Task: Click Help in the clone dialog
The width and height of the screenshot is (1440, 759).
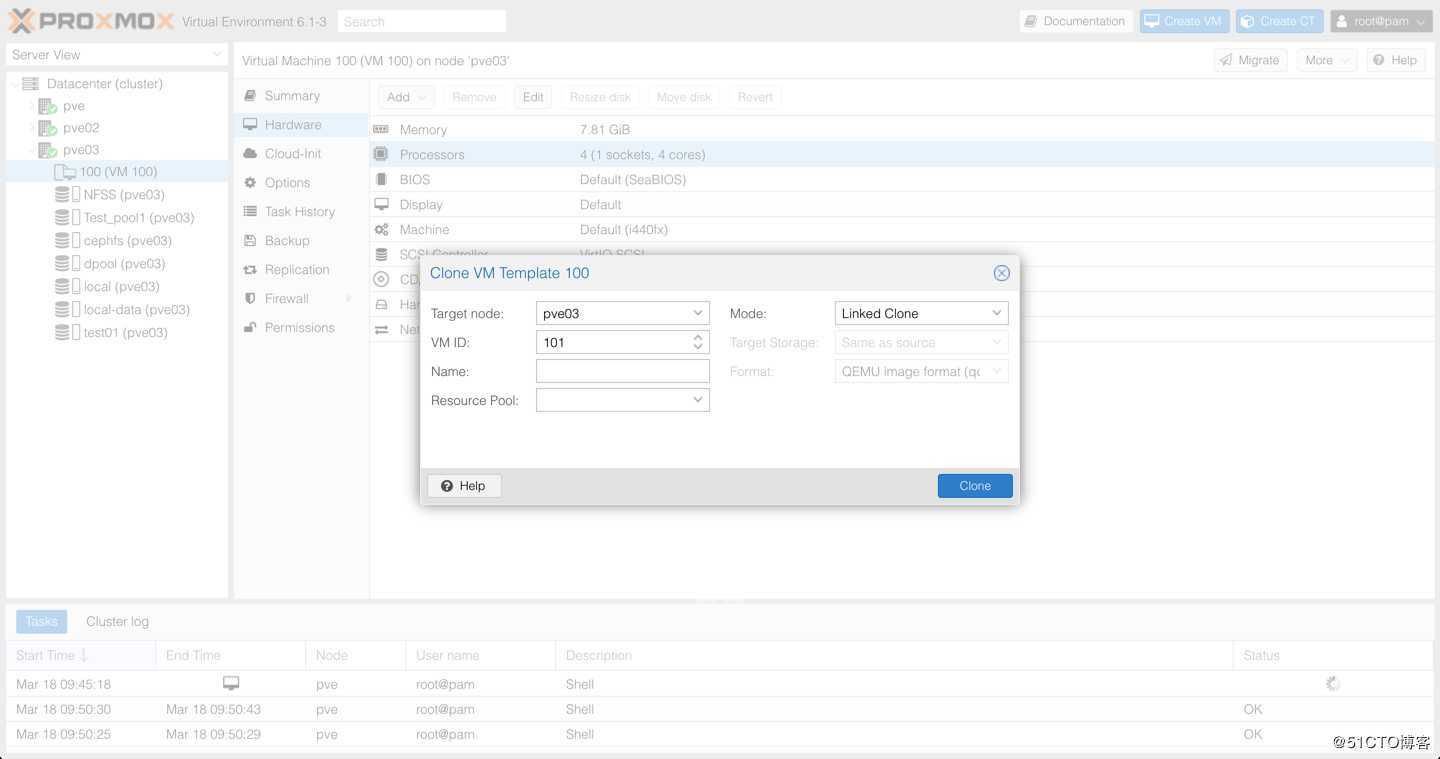Action: pyautogui.click(x=464, y=486)
